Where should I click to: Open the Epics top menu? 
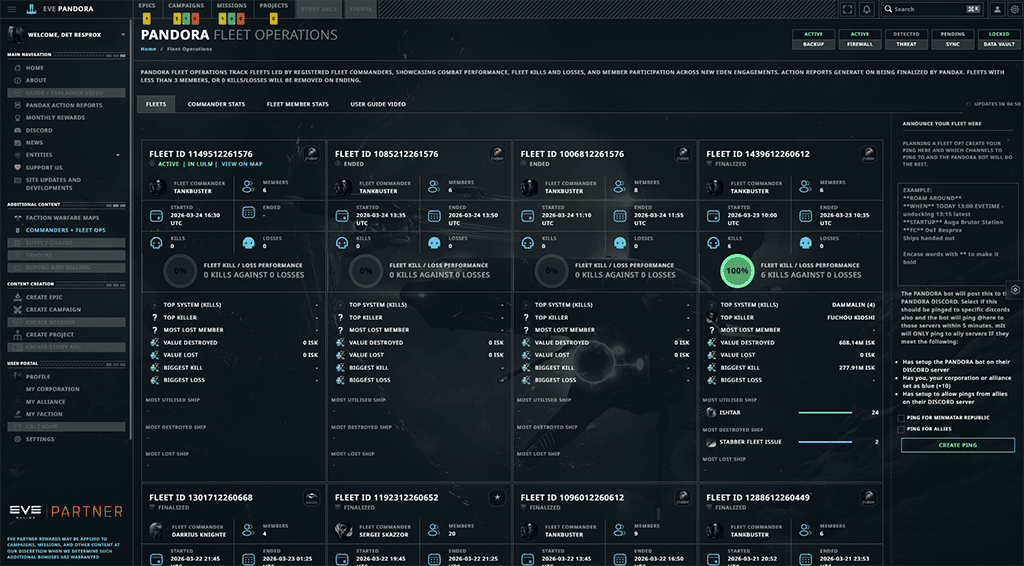pyautogui.click(x=147, y=6)
